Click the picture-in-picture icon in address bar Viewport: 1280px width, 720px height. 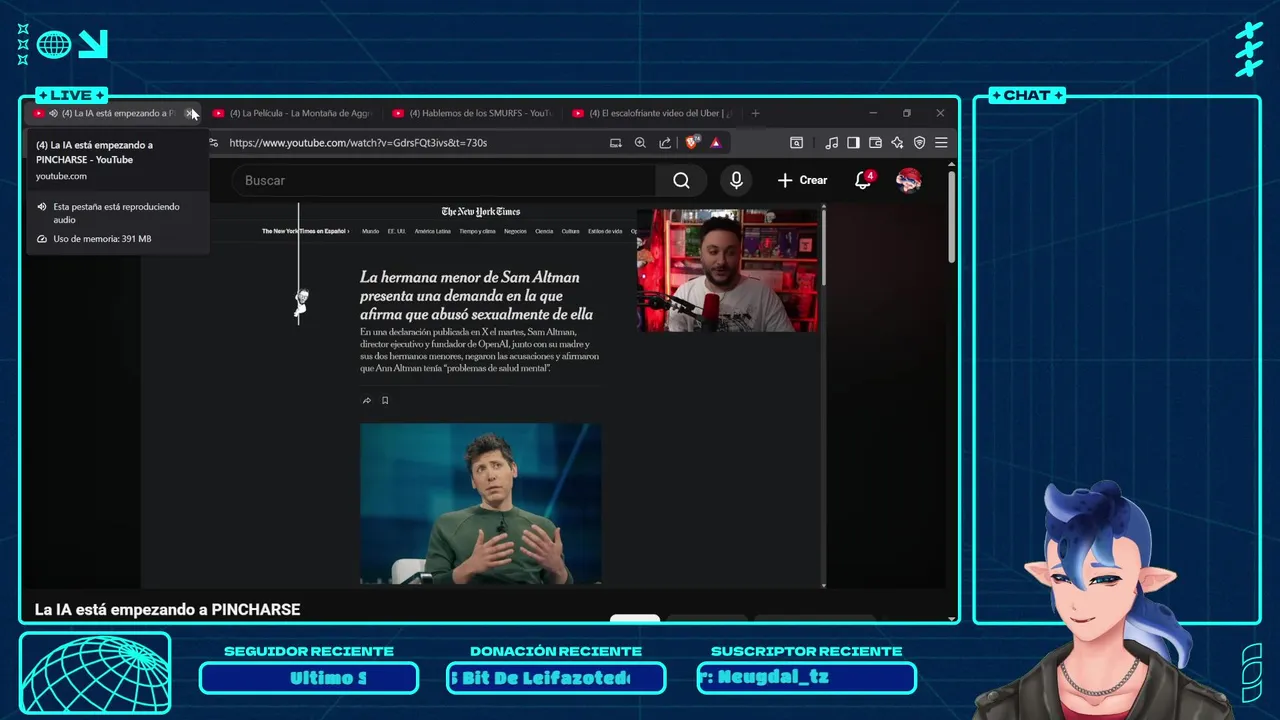[616, 143]
